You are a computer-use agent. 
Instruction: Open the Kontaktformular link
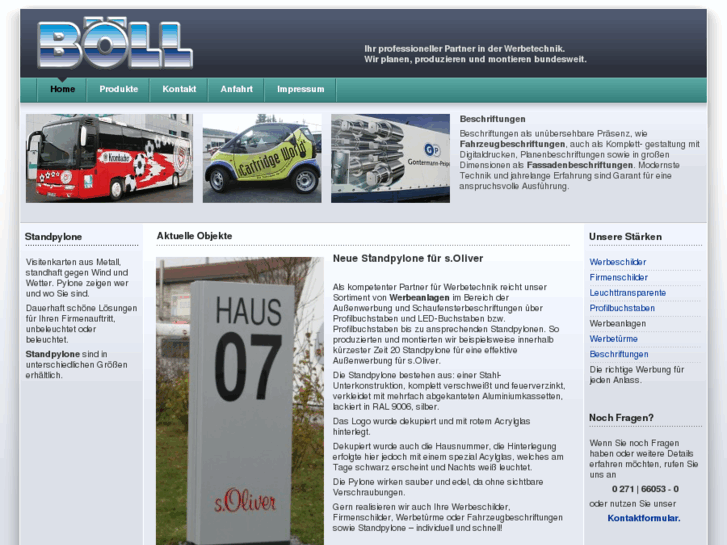[644, 518]
